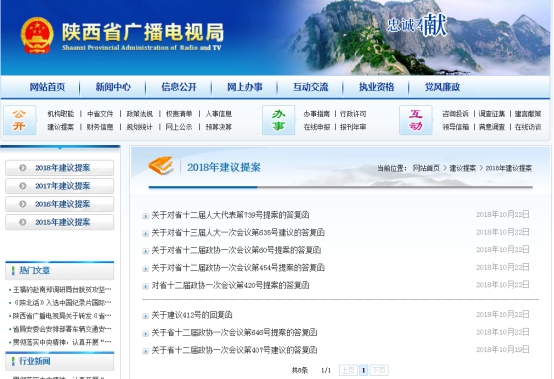Screen dimensions: 554x379
Task: Open 信息公开 in main navigation
Action: click(x=179, y=87)
